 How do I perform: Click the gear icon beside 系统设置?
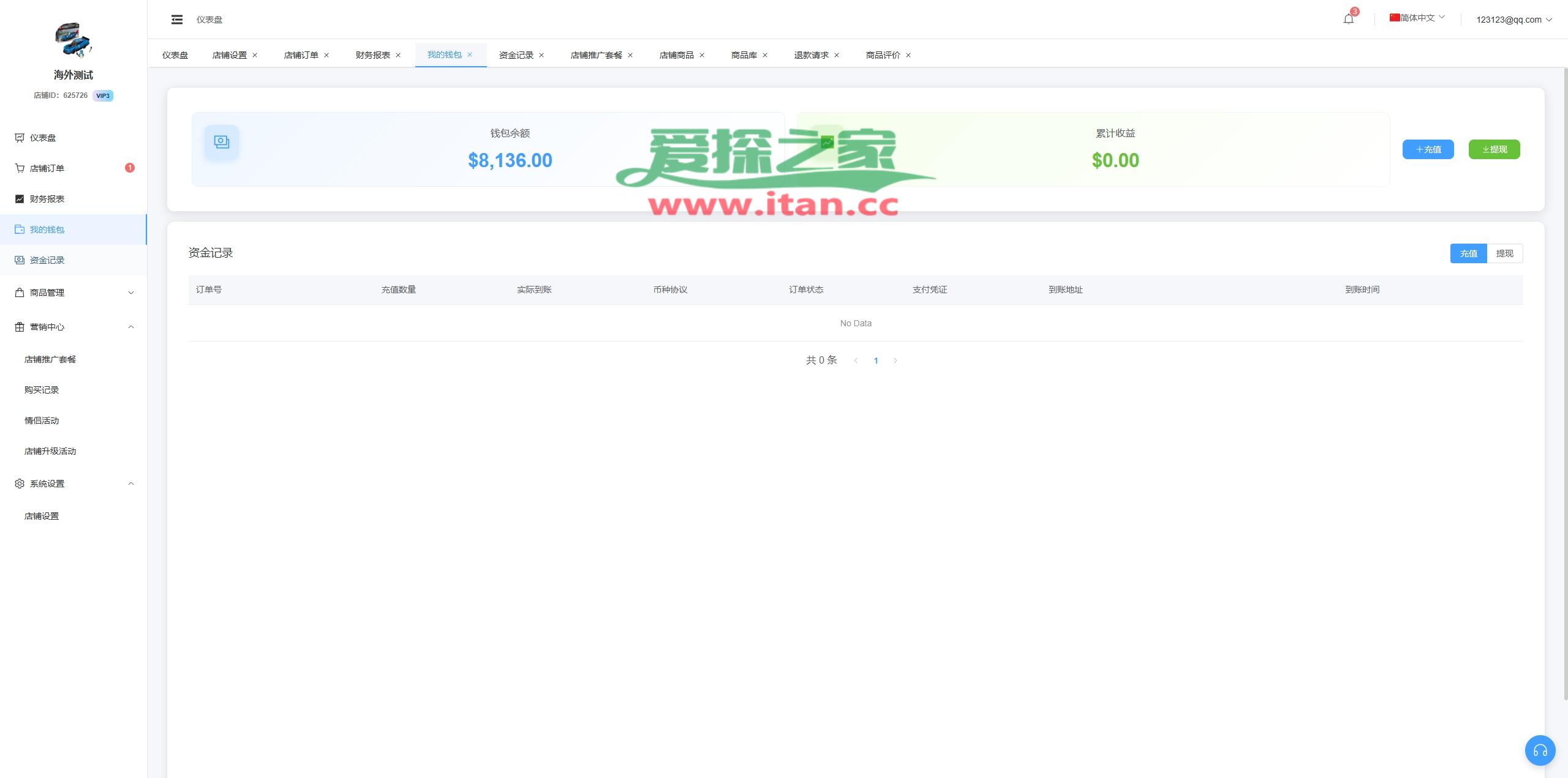[x=20, y=484]
